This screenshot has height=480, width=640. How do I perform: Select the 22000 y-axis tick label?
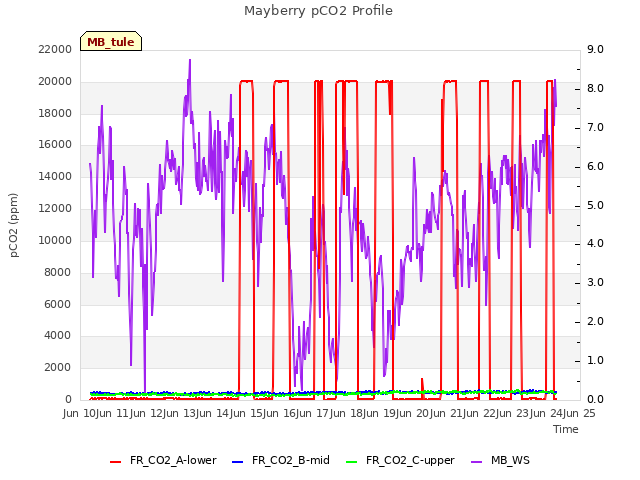point(55,50)
